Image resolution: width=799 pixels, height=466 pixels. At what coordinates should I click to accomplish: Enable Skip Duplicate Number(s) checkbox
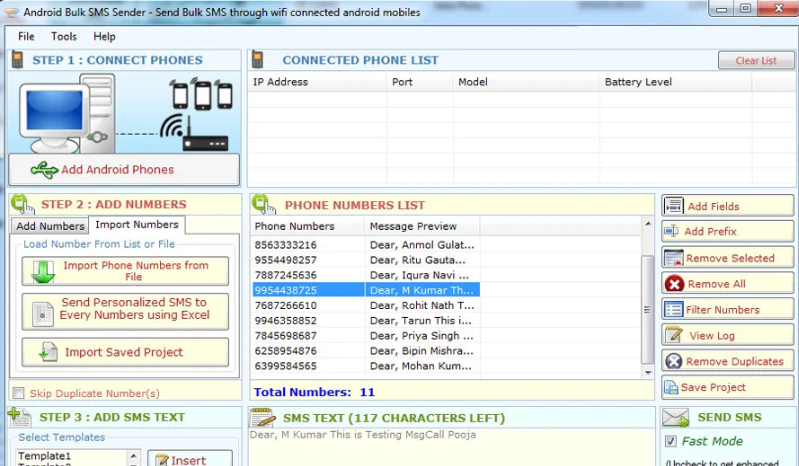coord(18,394)
